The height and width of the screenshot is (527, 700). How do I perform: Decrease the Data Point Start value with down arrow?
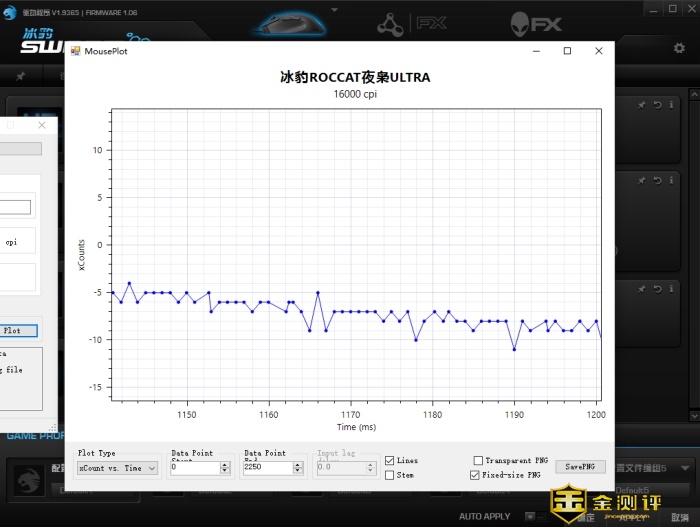click(225, 471)
